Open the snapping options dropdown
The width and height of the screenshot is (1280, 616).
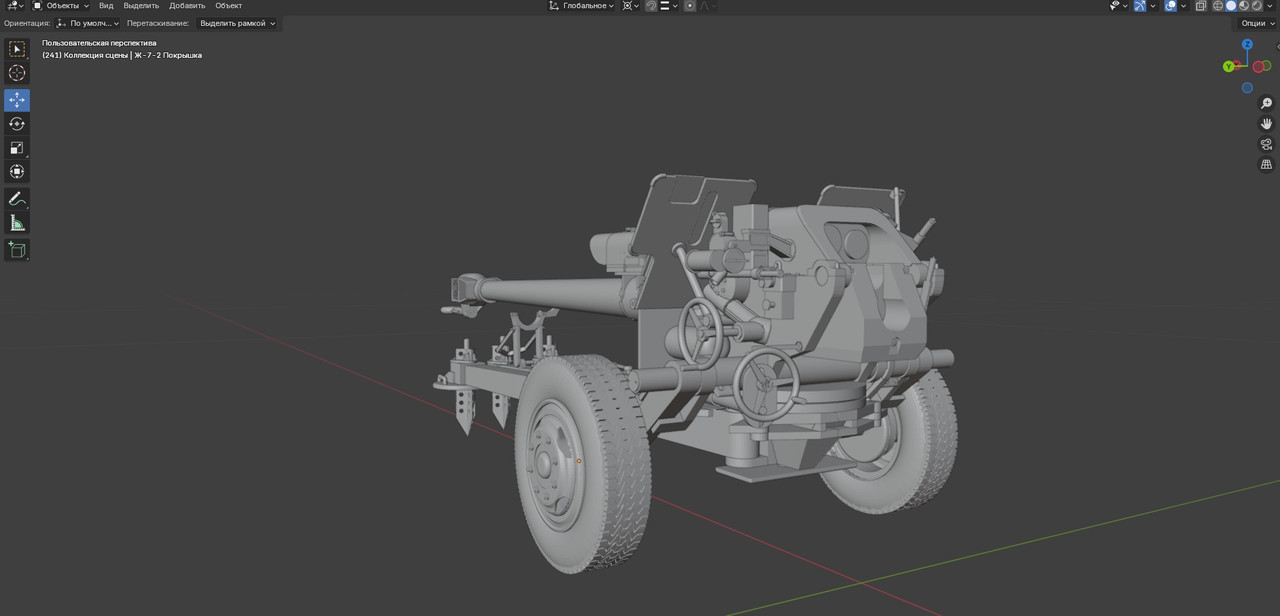tap(669, 5)
